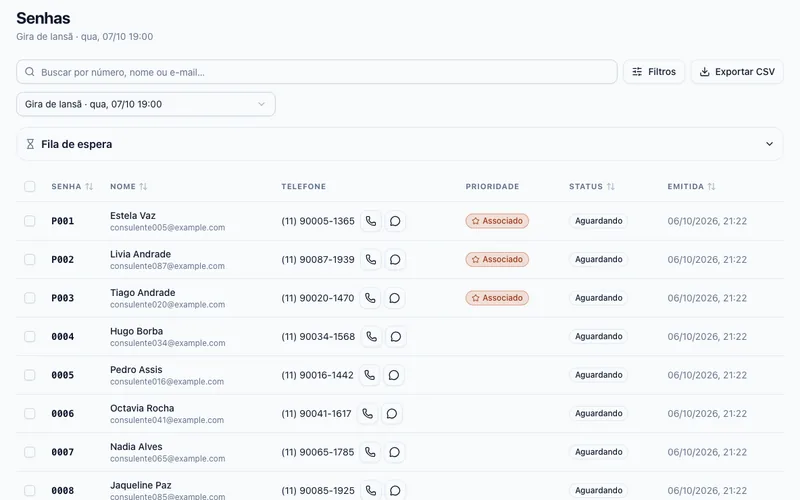Call Pedro Assis using phone icon
800x500 pixels.
pos(370,375)
